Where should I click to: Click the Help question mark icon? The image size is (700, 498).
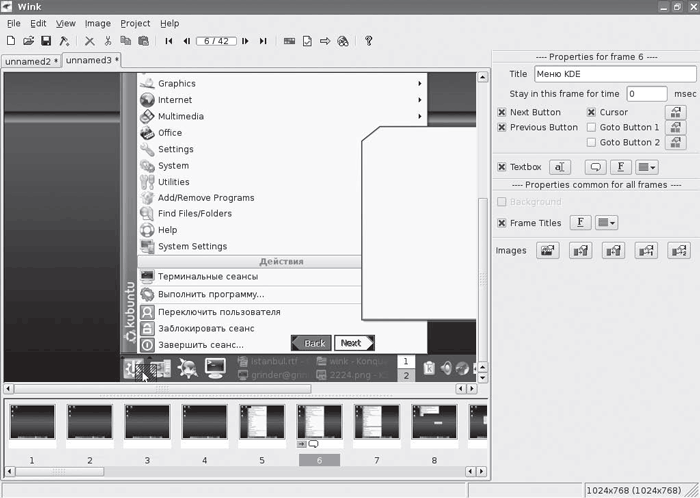tap(369, 41)
